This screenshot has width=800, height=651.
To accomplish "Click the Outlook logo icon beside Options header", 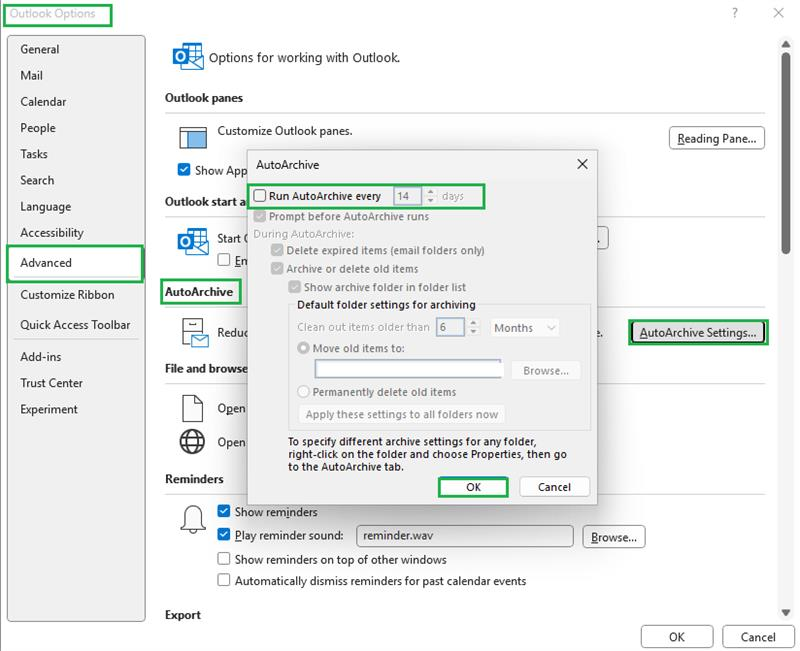I will click(x=188, y=56).
